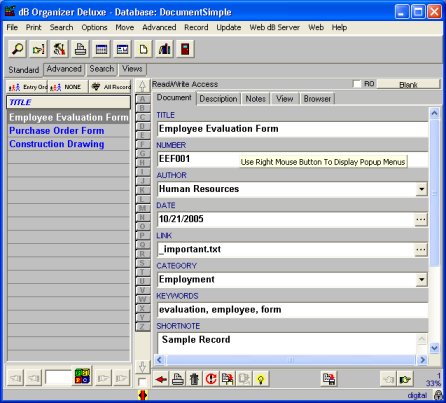Select the Construction Drawing record

(x=68, y=144)
